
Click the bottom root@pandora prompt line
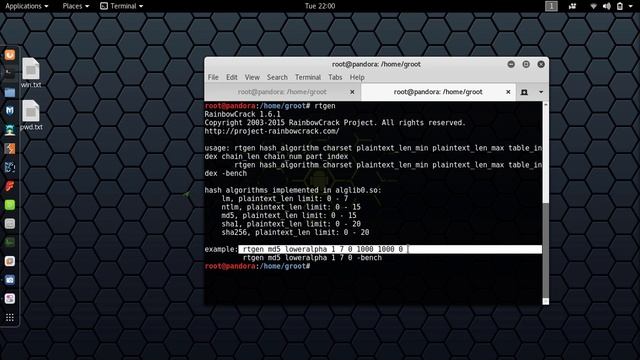click(x=258, y=266)
